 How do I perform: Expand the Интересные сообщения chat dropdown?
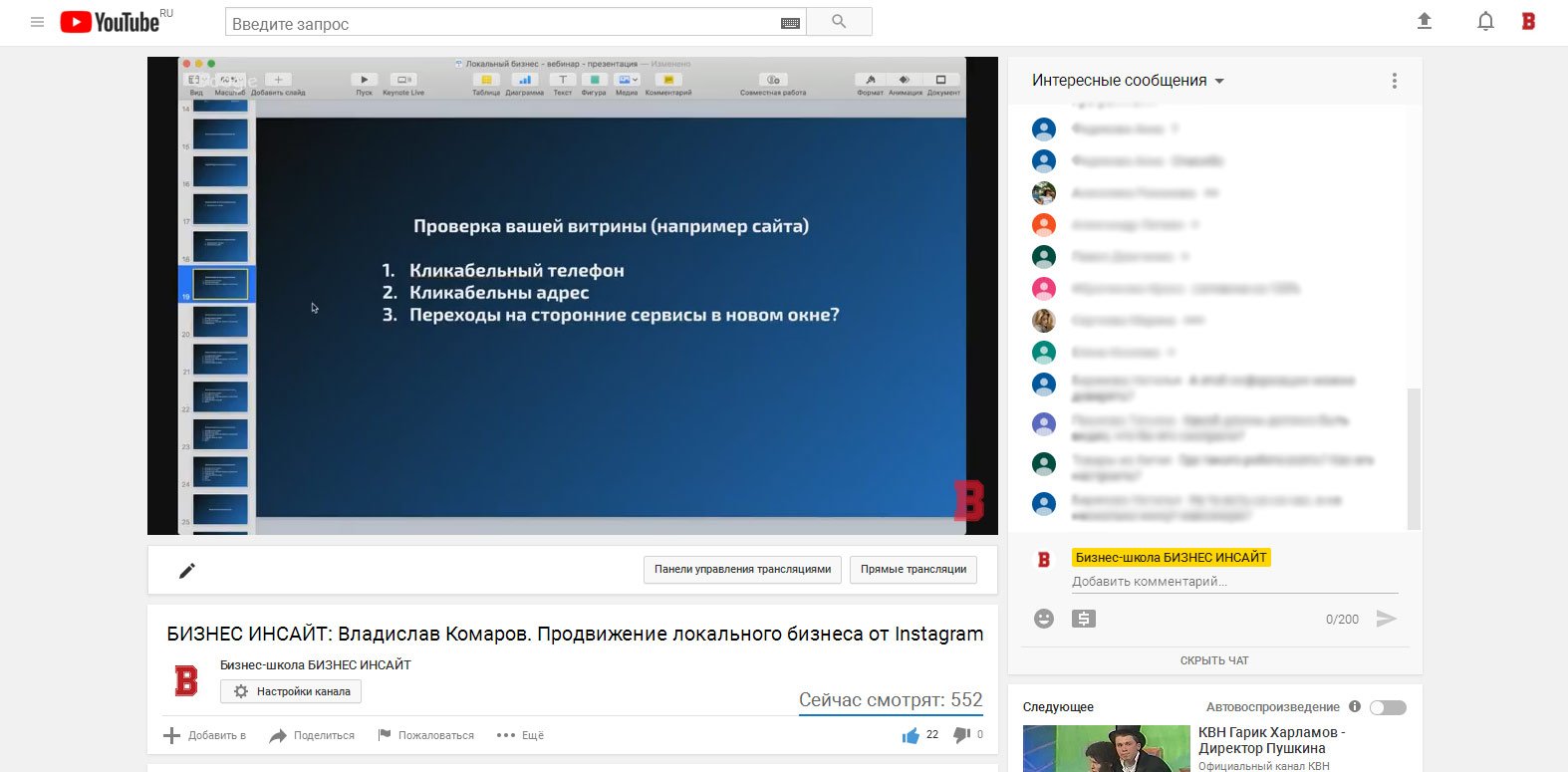(x=1128, y=81)
